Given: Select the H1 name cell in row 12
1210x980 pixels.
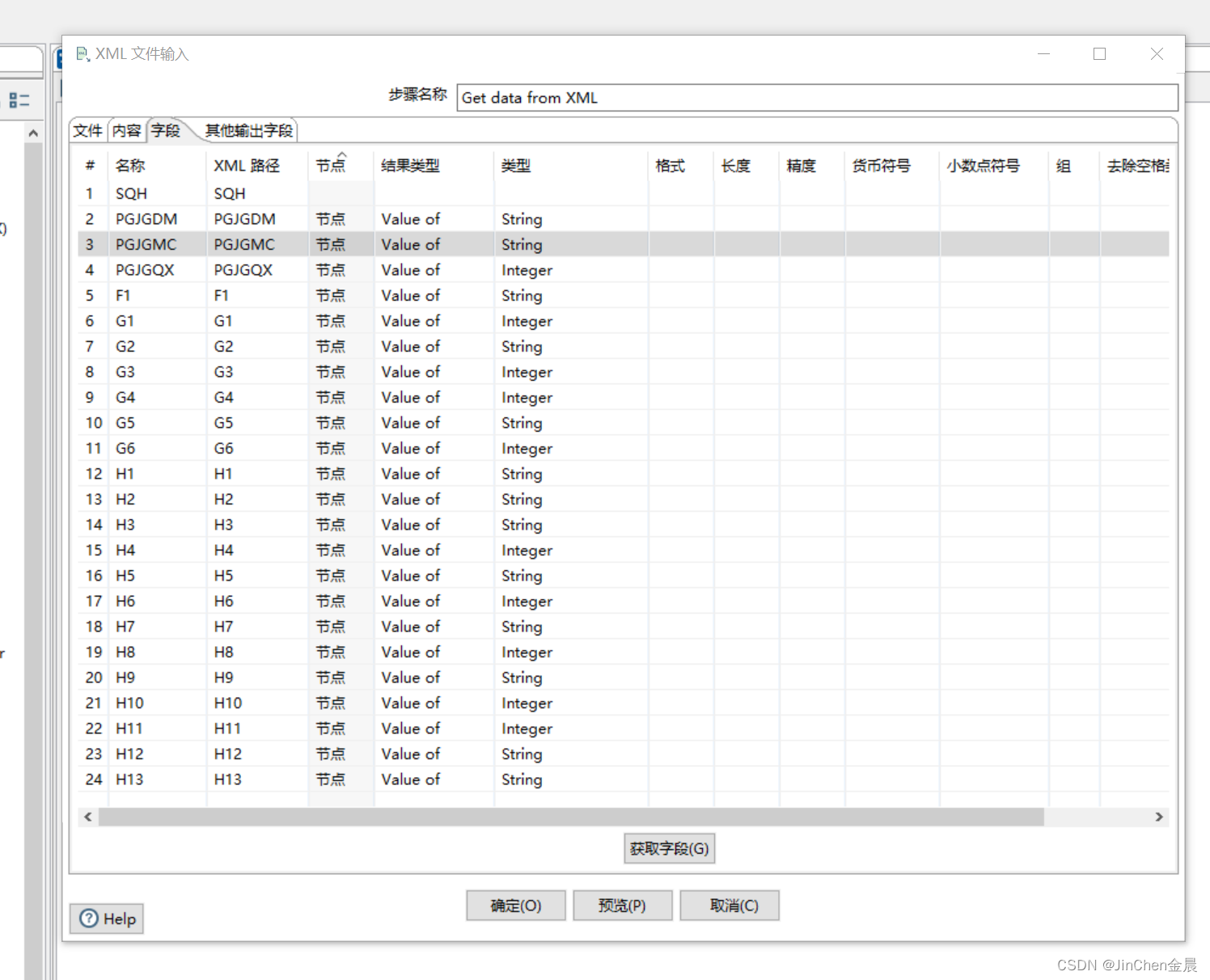Looking at the screenshot, I should pos(157,474).
